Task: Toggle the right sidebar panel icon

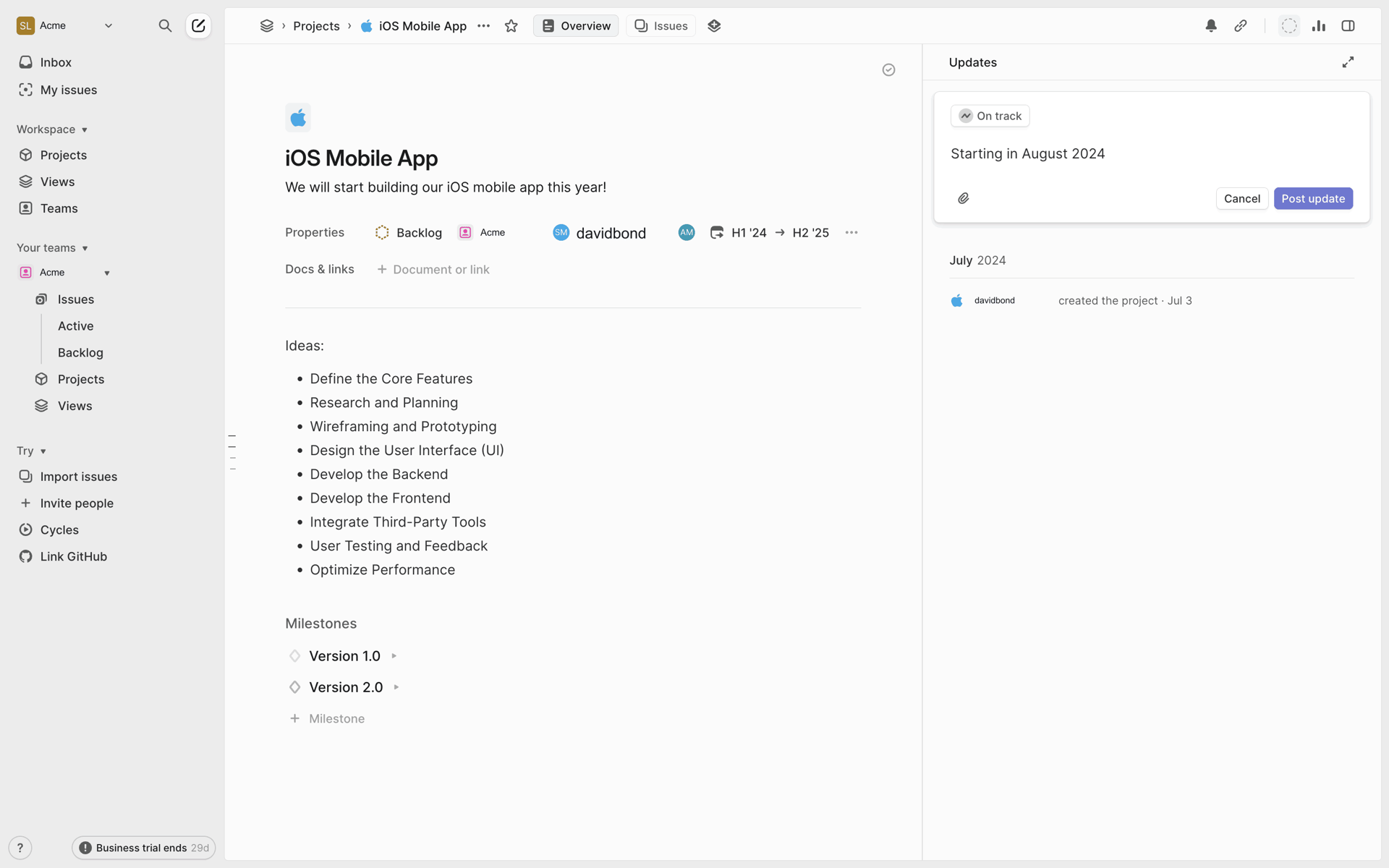Action: click(1348, 26)
